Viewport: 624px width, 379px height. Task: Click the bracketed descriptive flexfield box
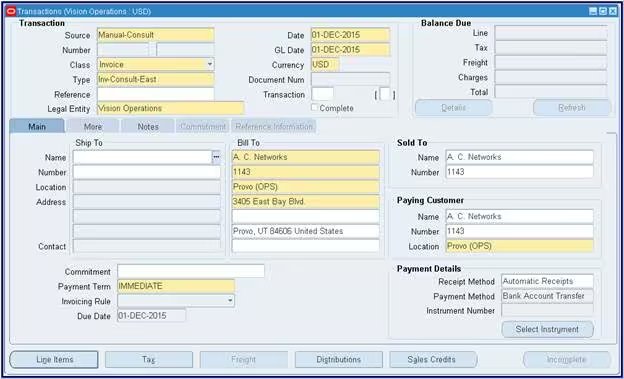point(386,95)
